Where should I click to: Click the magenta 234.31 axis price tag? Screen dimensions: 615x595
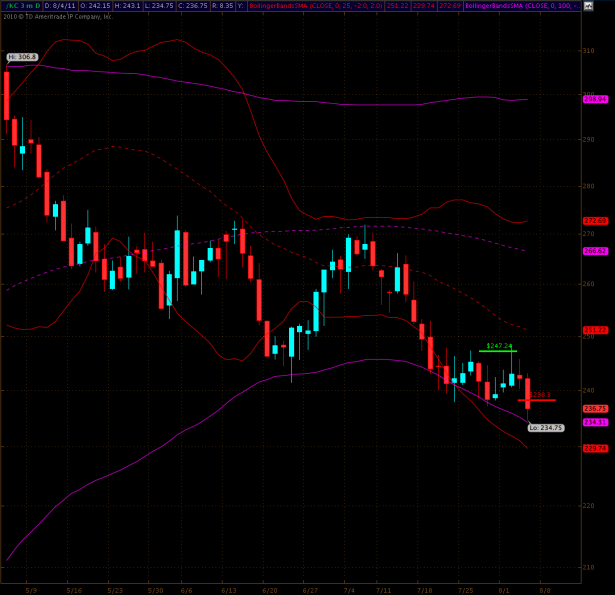pos(596,422)
